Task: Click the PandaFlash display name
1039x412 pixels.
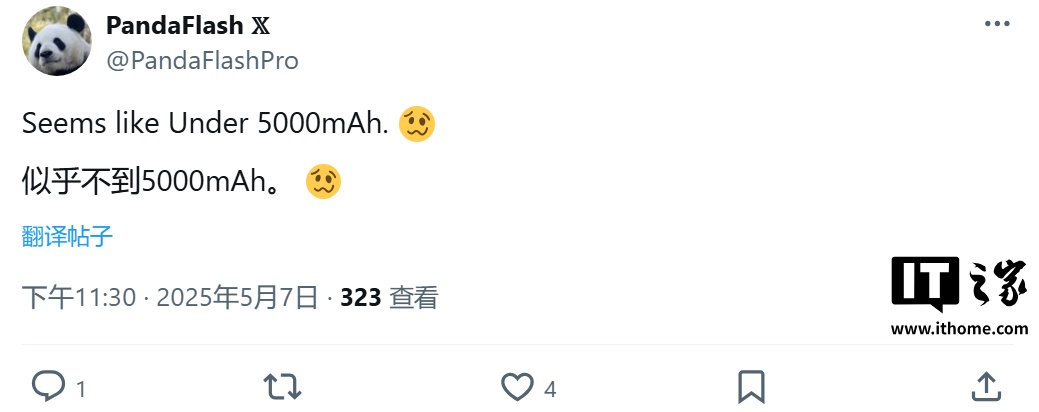Action: click(x=174, y=26)
